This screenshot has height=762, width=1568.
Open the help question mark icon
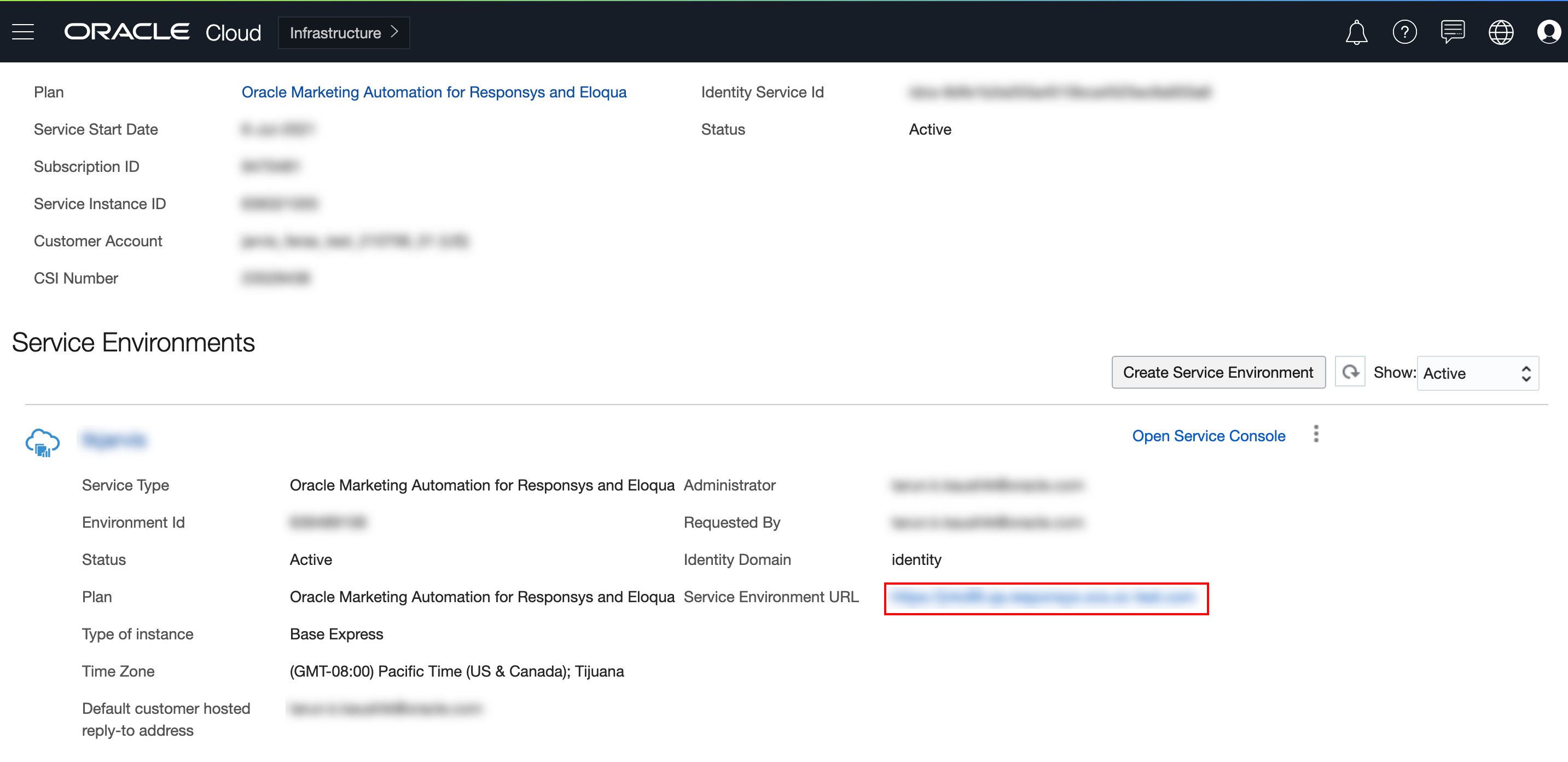1404,32
